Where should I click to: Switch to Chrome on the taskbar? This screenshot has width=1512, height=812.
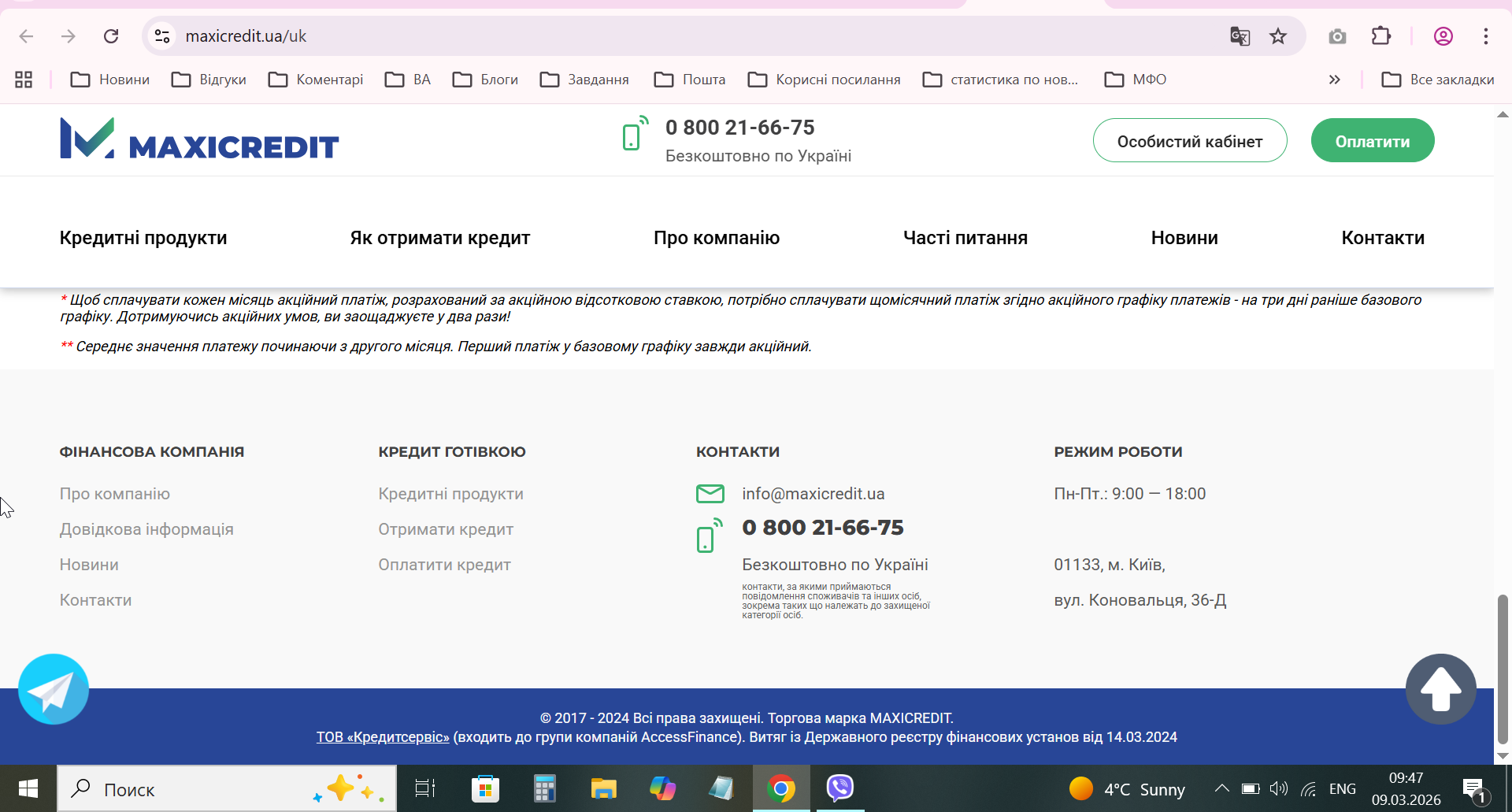point(781,788)
